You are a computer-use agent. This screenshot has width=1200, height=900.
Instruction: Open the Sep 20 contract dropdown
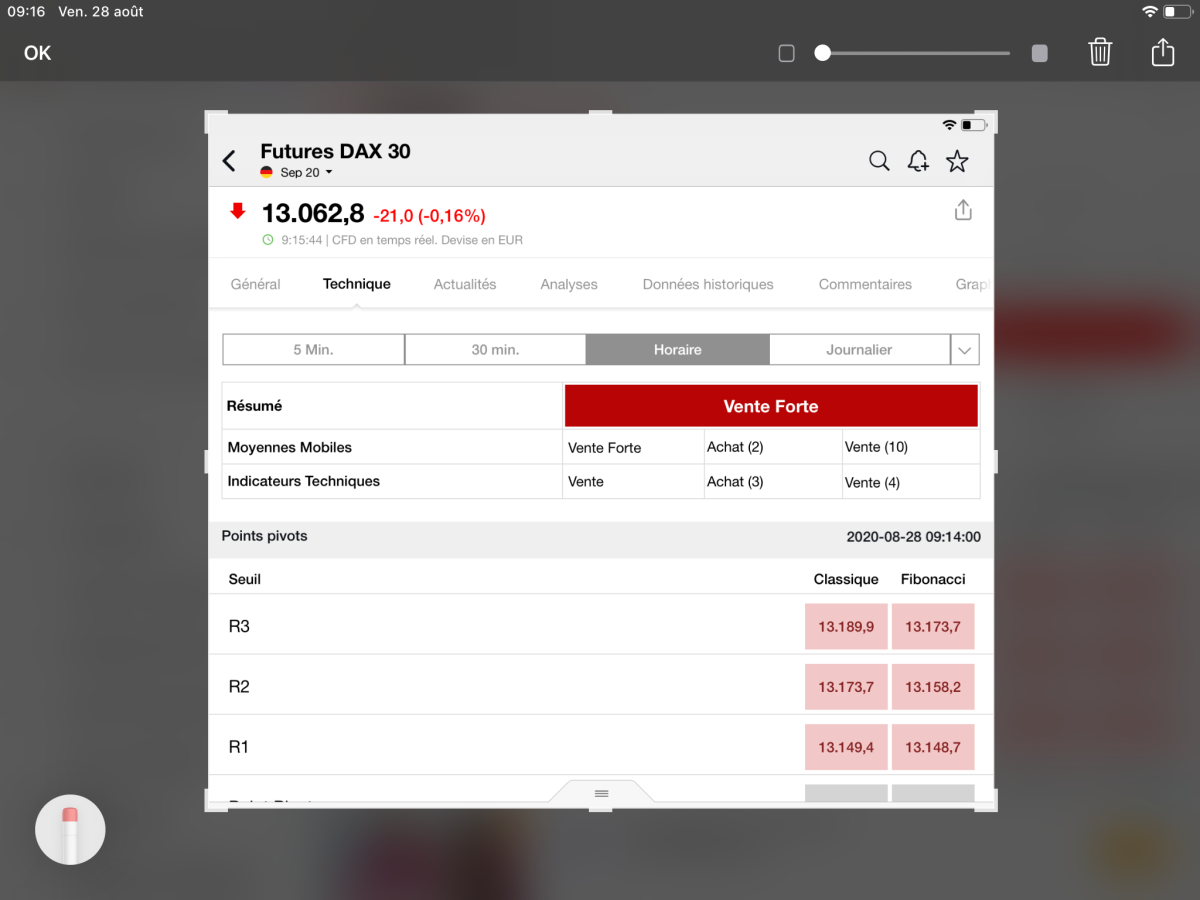297,173
